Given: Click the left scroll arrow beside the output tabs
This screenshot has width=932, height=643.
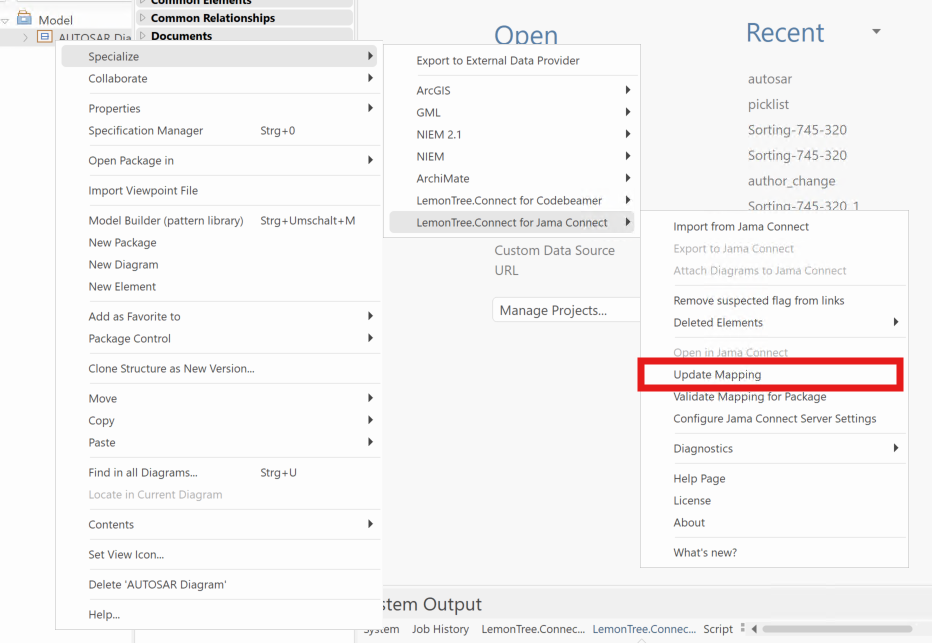Looking at the screenshot, I should click(754, 629).
